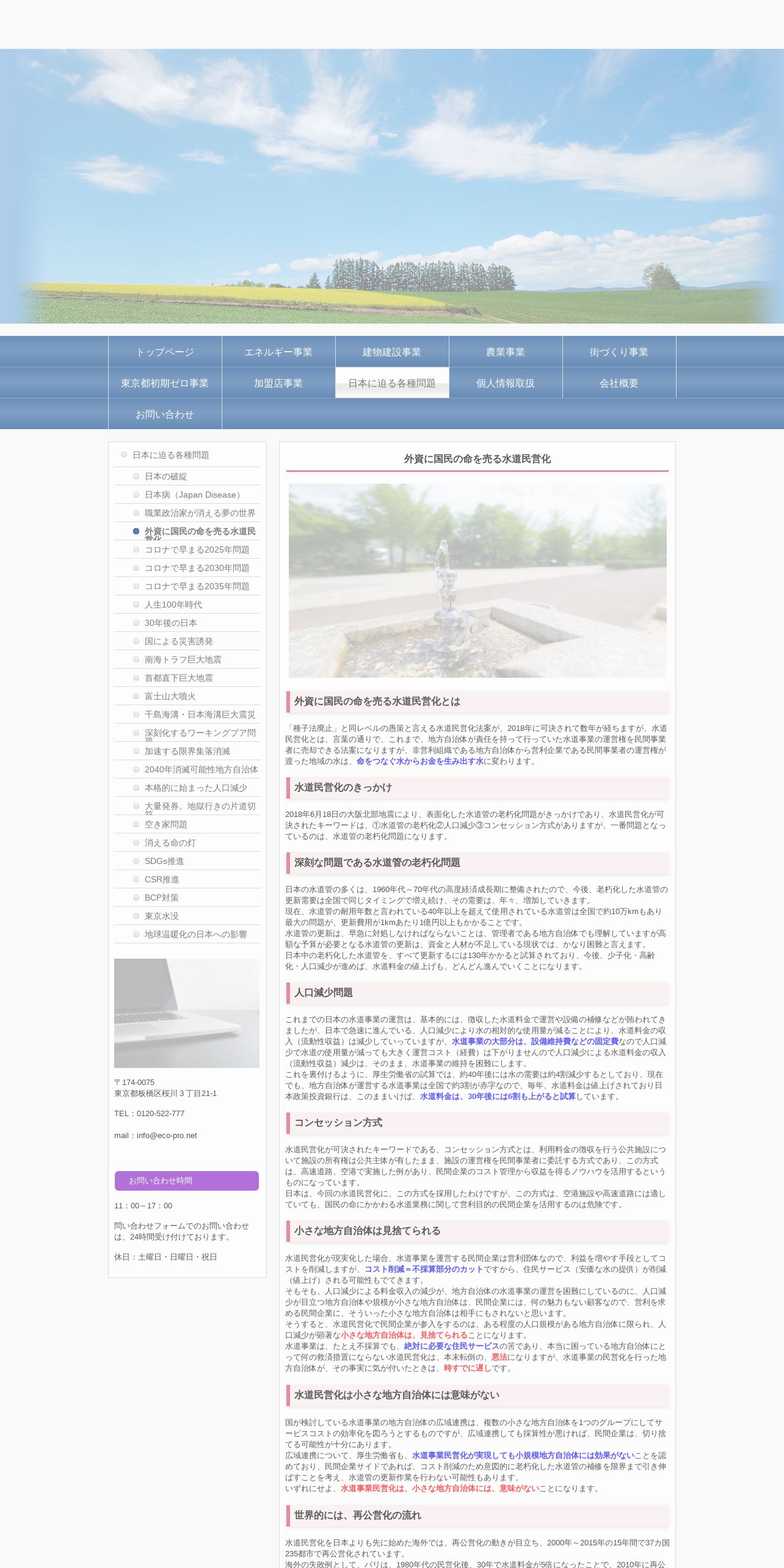Image resolution: width=784 pixels, height=1568 pixels.
Task: Open the トップページ navigation tab
Action: click(165, 352)
